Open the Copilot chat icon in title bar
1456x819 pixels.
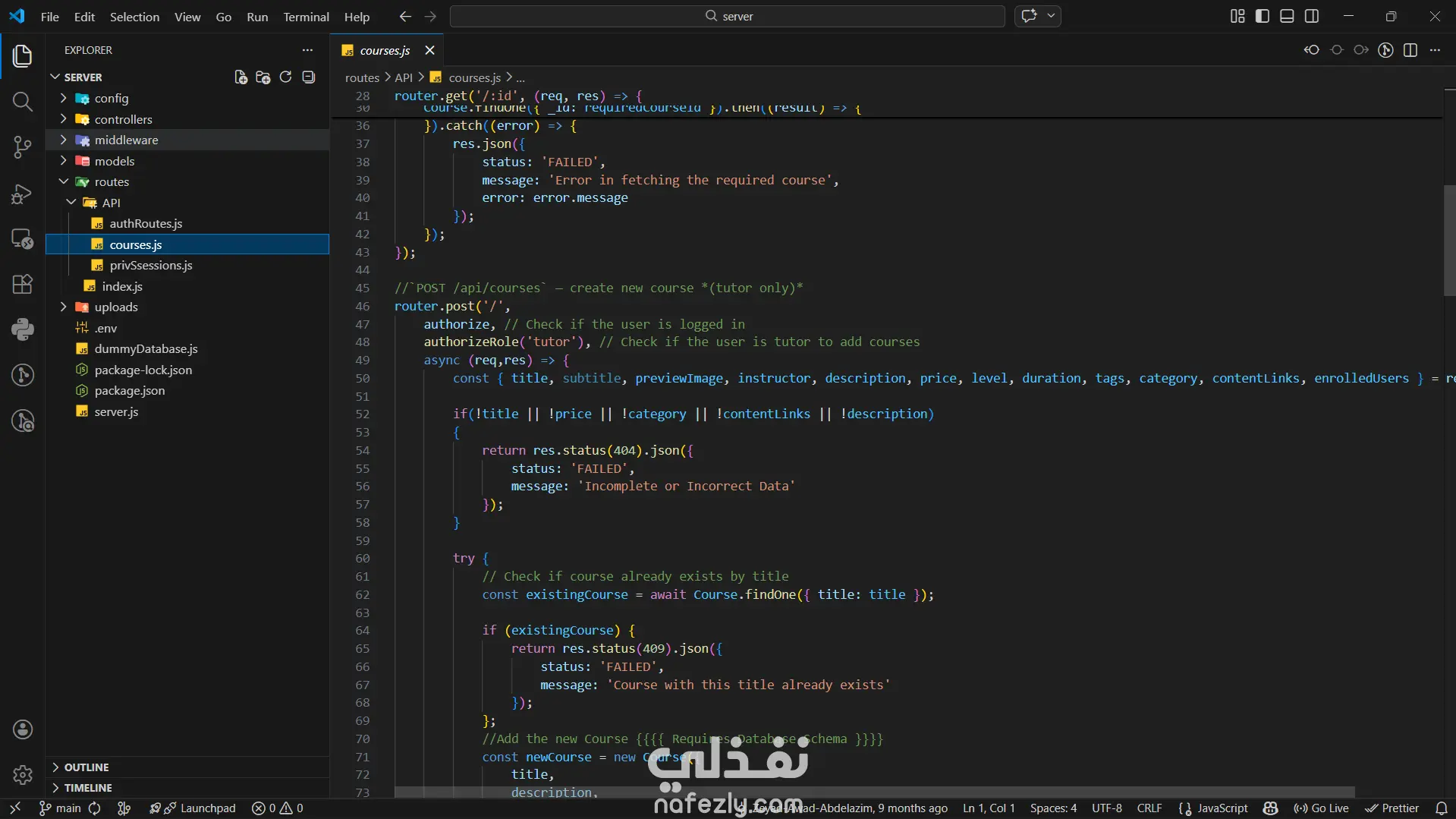coord(1029,16)
